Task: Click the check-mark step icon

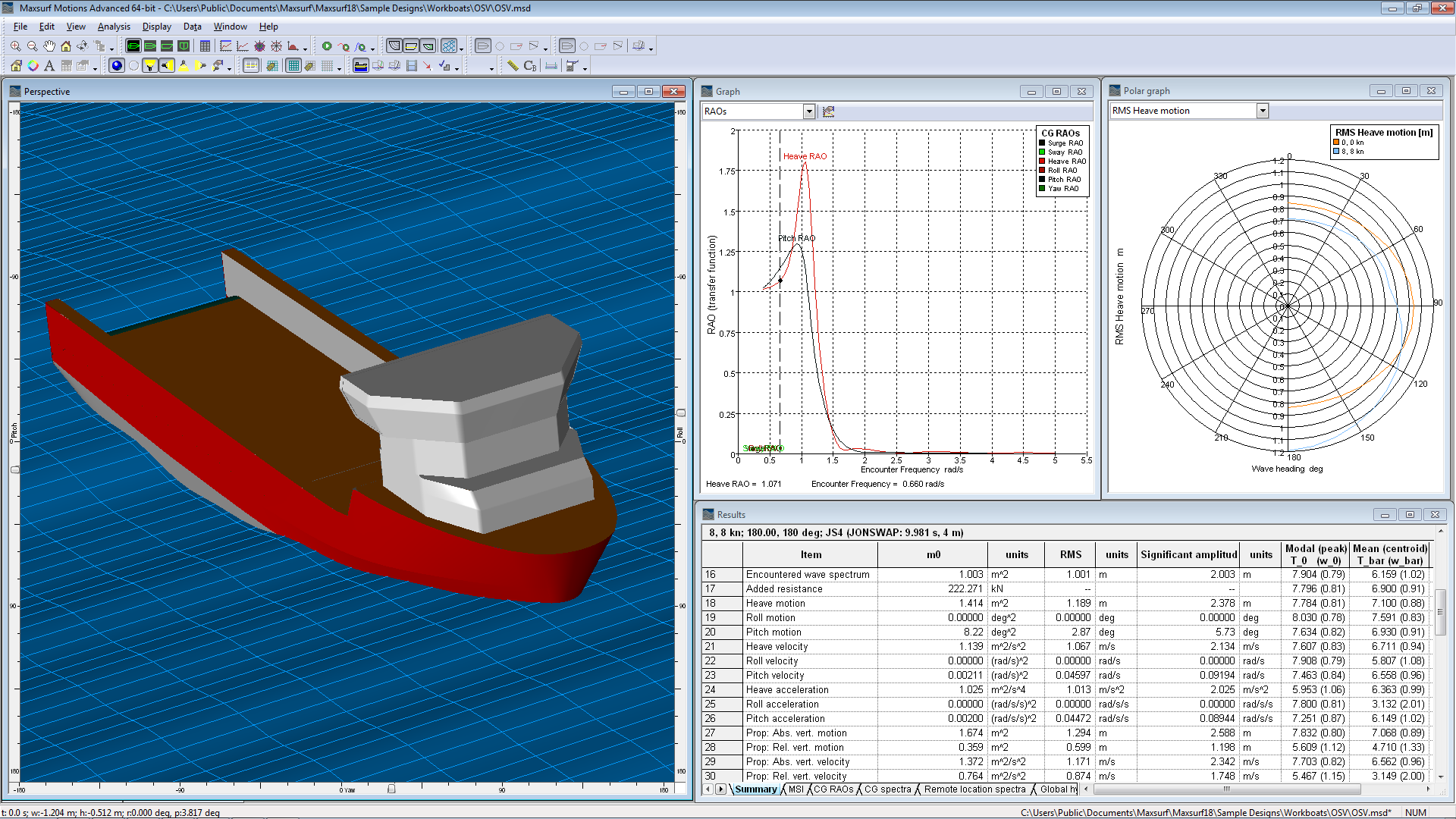Action: click(x=444, y=66)
